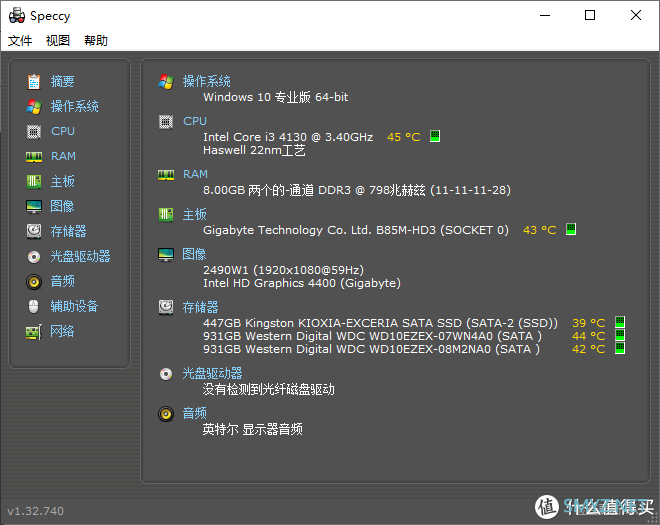
Task: Click the Haswell 22nm工艺 text
Action: pyautogui.click(x=254, y=150)
